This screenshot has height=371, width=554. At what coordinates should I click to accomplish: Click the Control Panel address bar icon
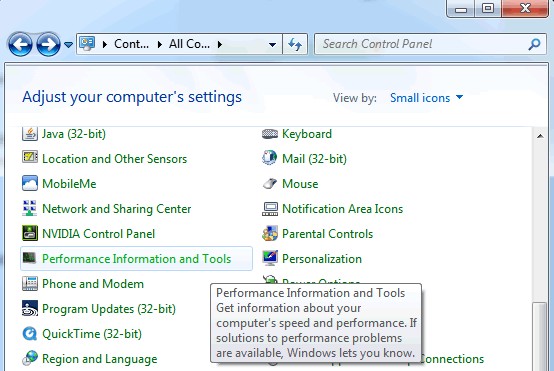pyautogui.click(x=87, y=44)
